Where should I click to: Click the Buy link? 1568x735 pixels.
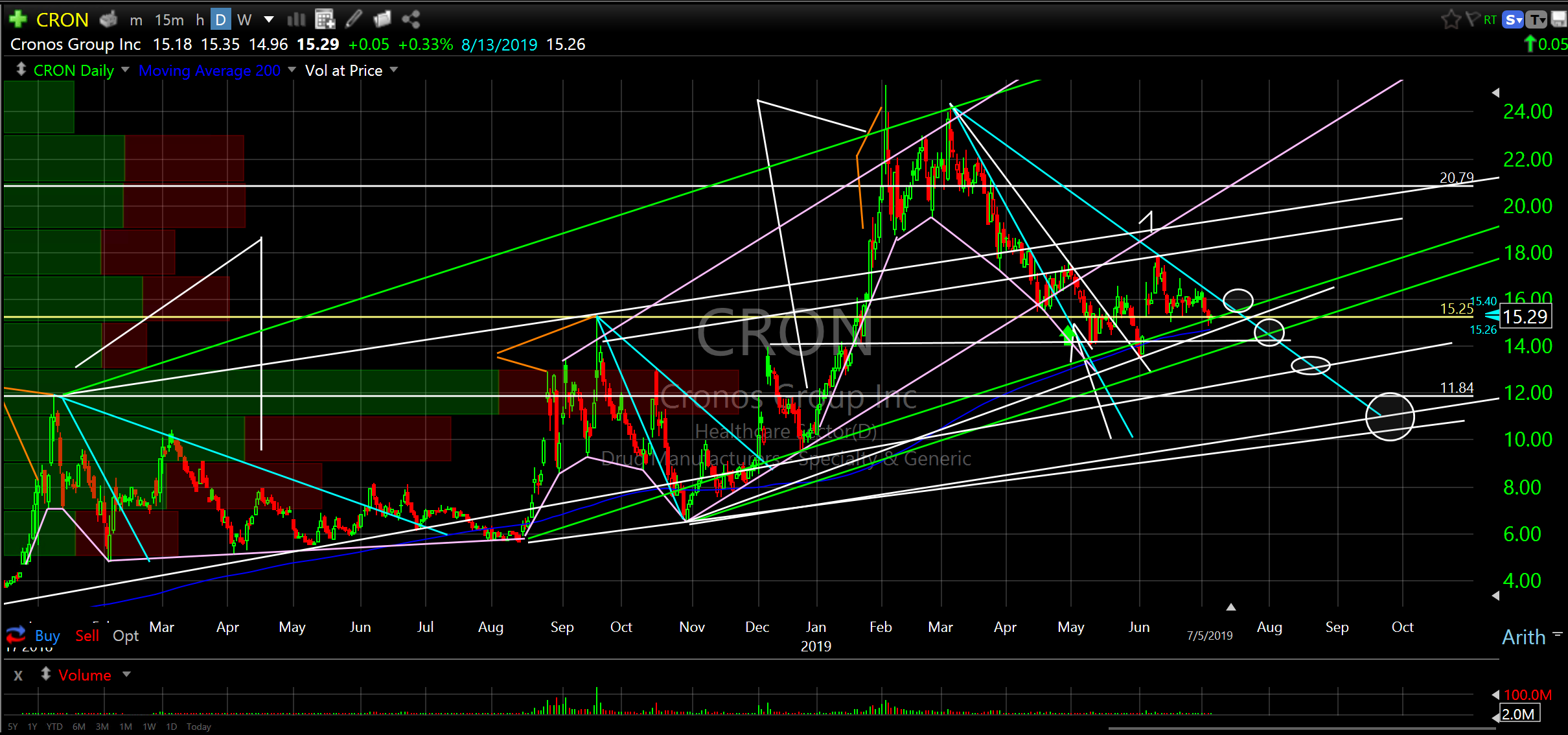pyautogui.click(x=47, y=636)
